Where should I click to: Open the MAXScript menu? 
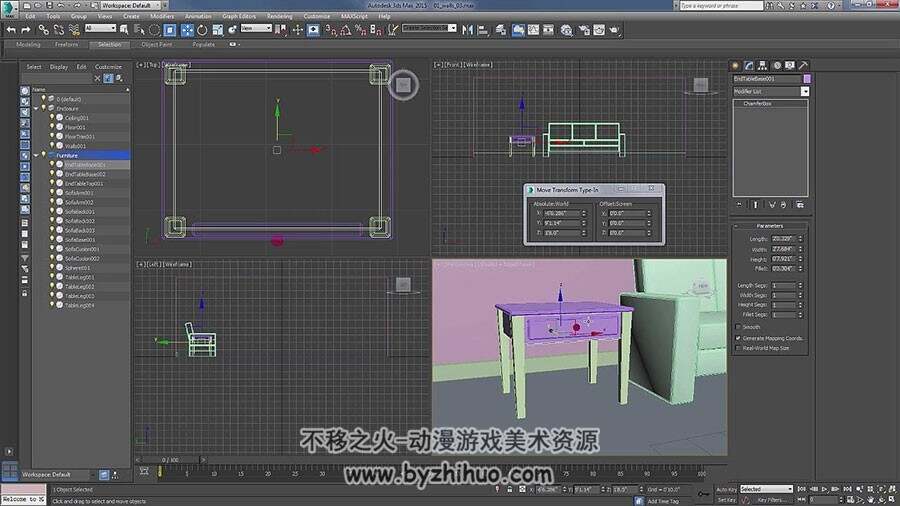point(354,16)
